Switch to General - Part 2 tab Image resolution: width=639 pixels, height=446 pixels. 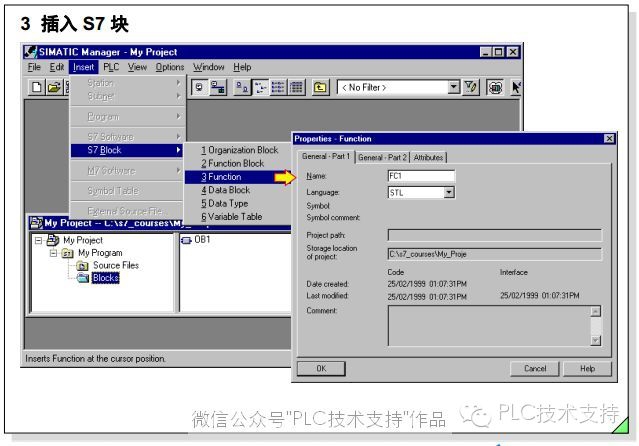(382, 157)
